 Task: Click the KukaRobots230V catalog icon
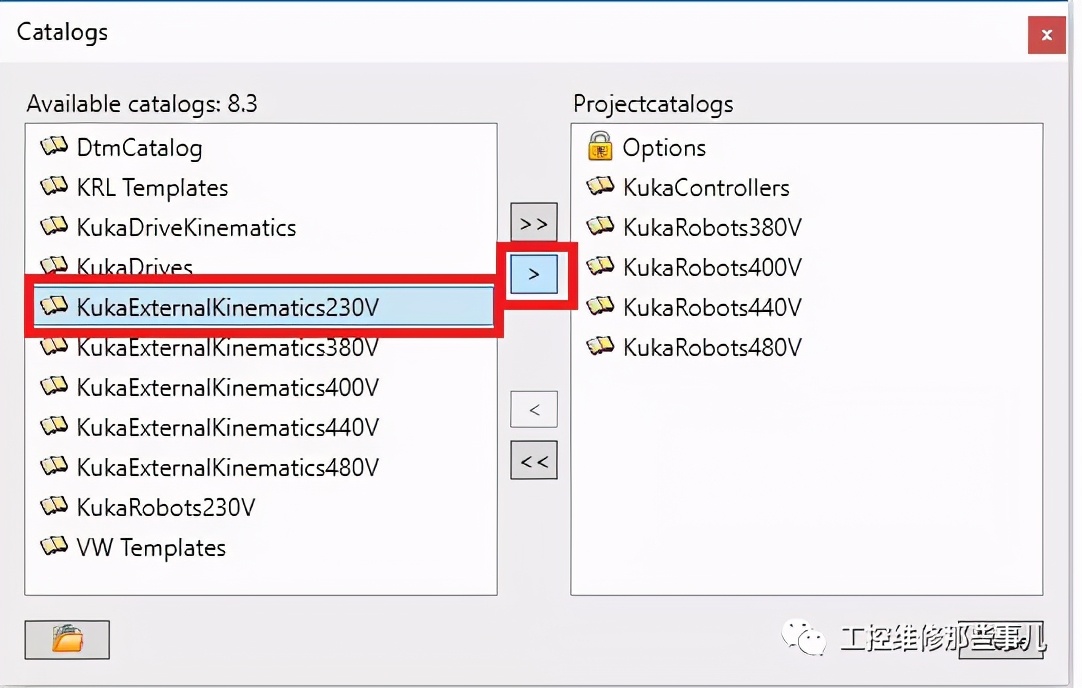click(54, 507)
